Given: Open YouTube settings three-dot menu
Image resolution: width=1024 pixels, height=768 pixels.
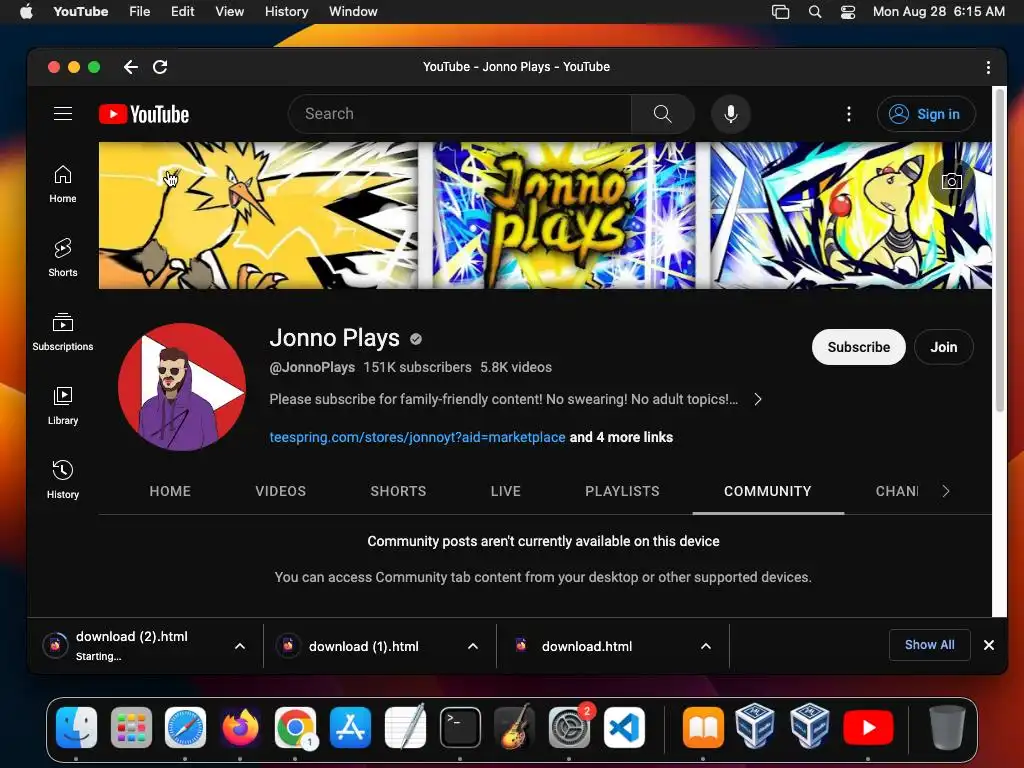Looking at the screenshot, I should (848, 114).
